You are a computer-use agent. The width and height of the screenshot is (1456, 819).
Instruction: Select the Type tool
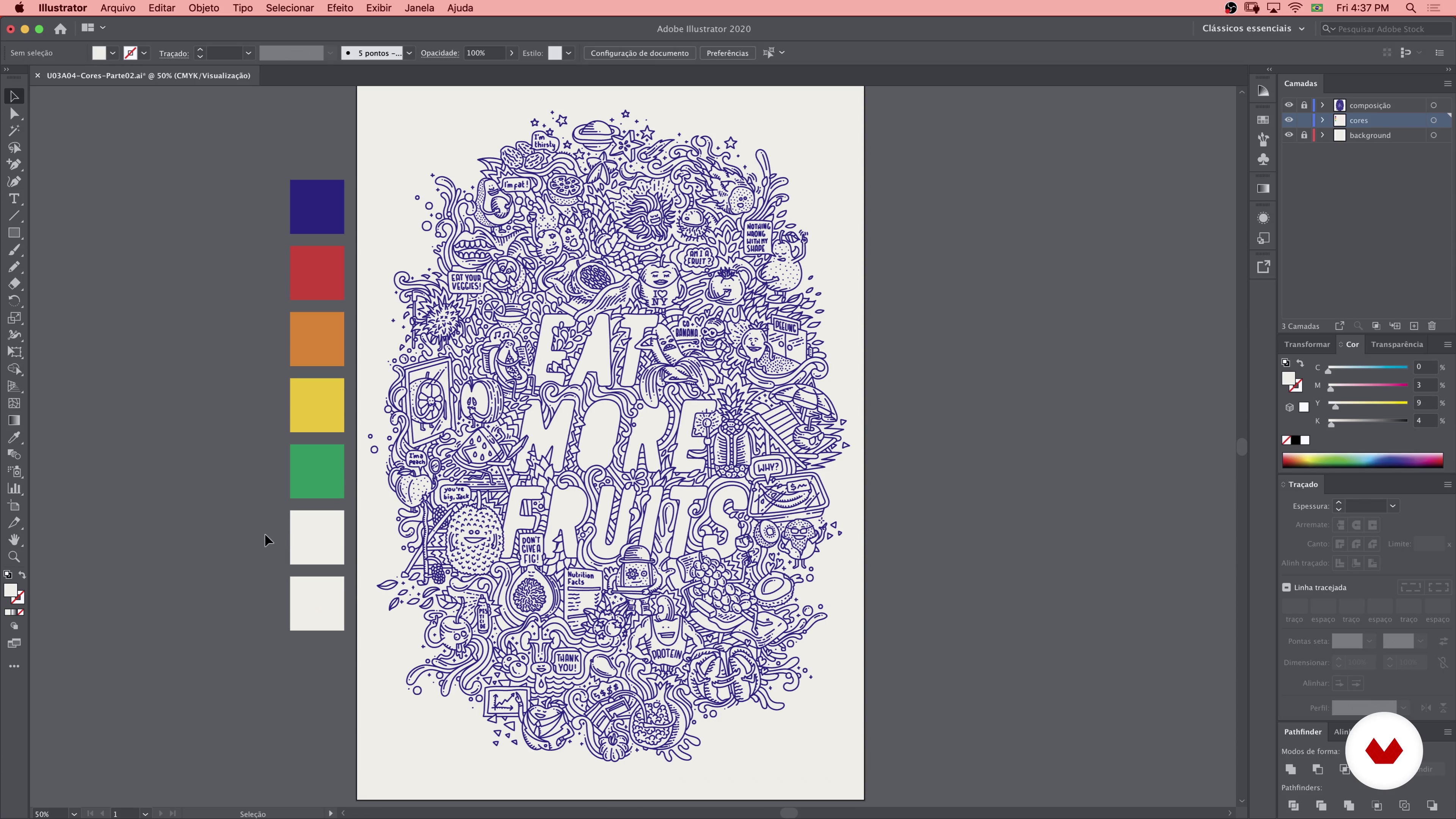(x=14, y=199)
